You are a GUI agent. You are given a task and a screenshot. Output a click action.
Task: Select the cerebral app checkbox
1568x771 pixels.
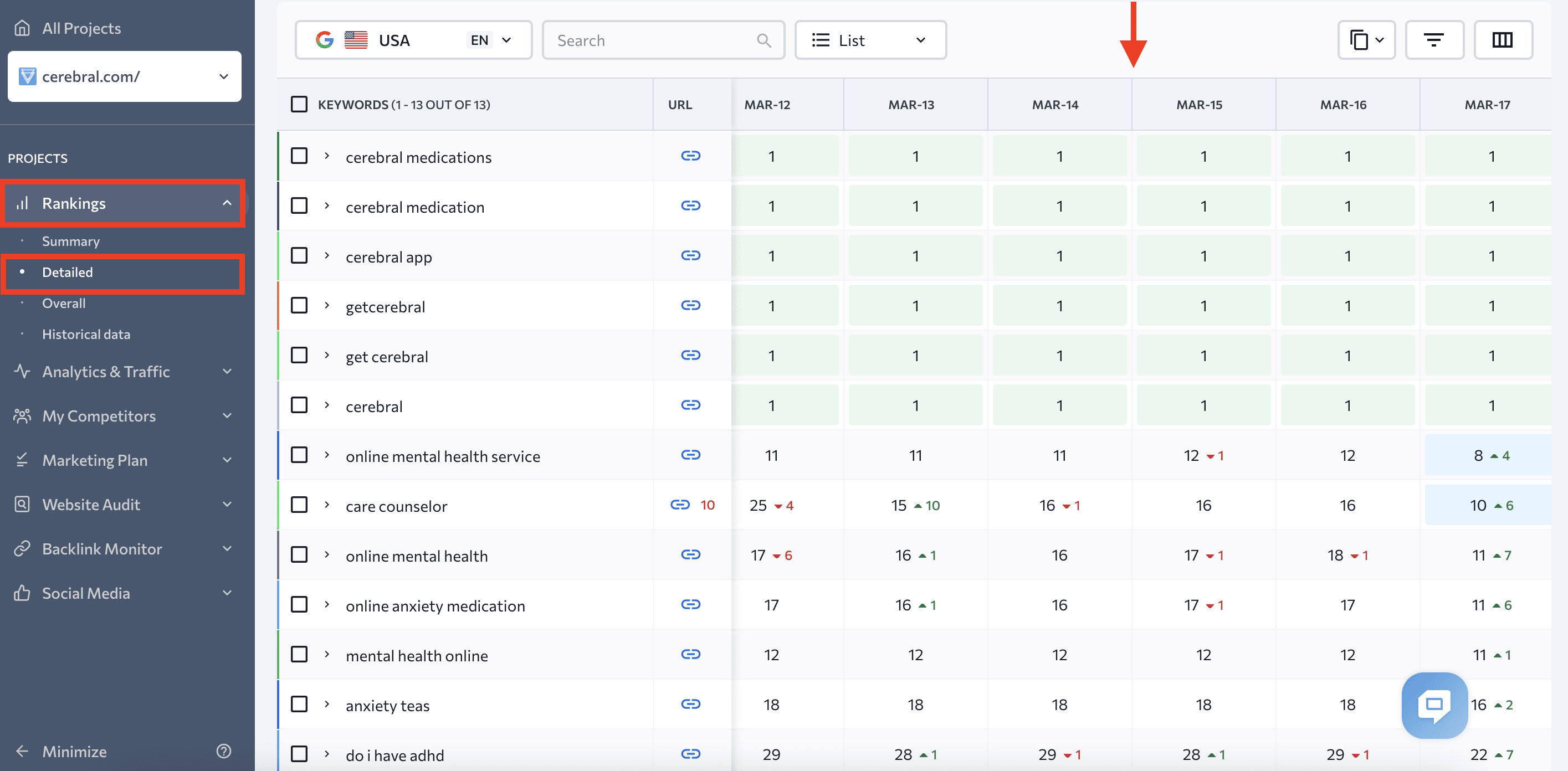pos(299,256)
